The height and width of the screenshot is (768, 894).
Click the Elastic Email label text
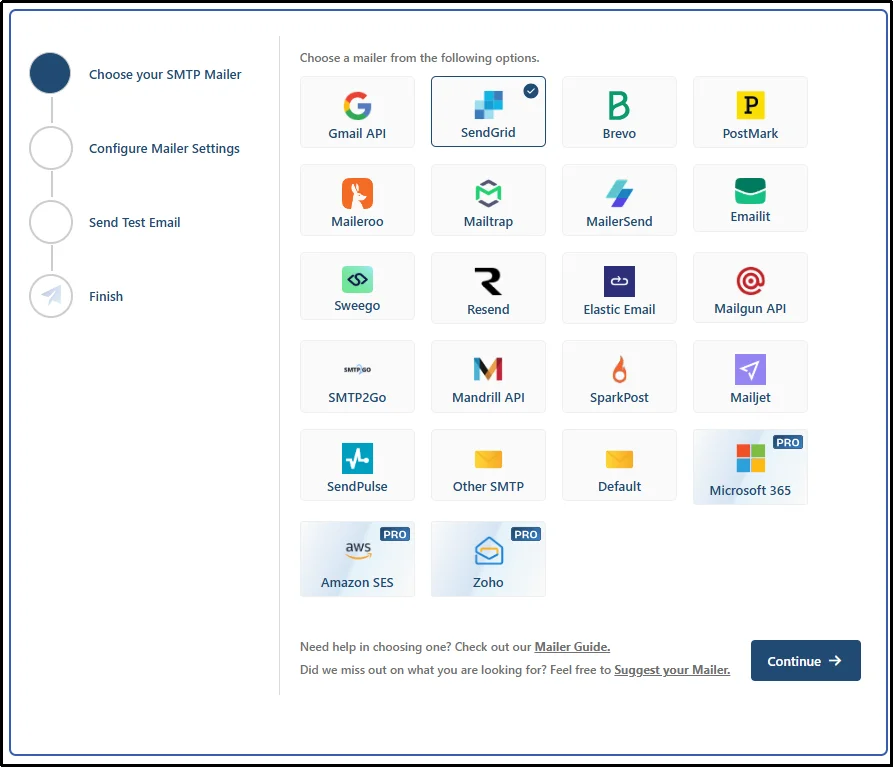tap(619, 309)
